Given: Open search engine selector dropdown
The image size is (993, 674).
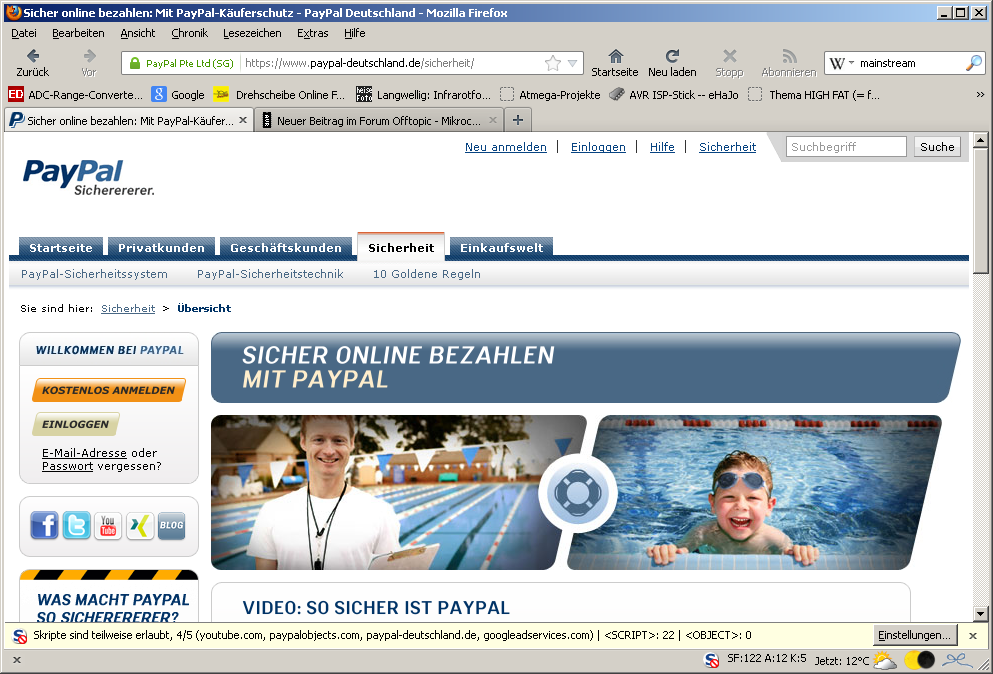Looking at the screenshot, I should click(842, 63).
